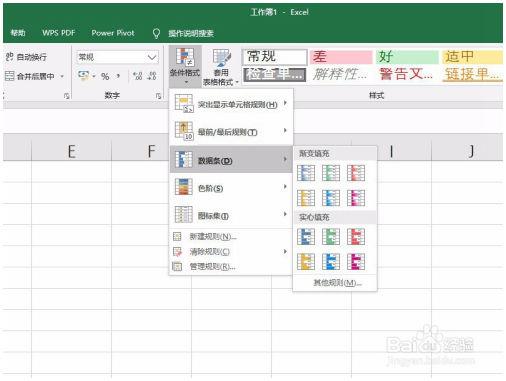Expand accounting format dropdown arrow
Image resolution: width=506 pixels, height=381 pixels.
[94, 76]
